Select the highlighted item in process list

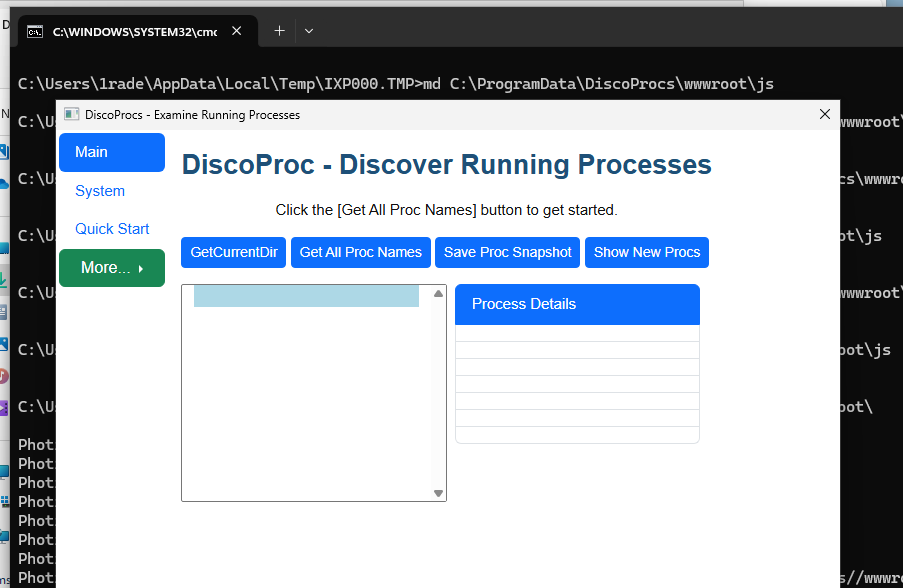[306, 296]
